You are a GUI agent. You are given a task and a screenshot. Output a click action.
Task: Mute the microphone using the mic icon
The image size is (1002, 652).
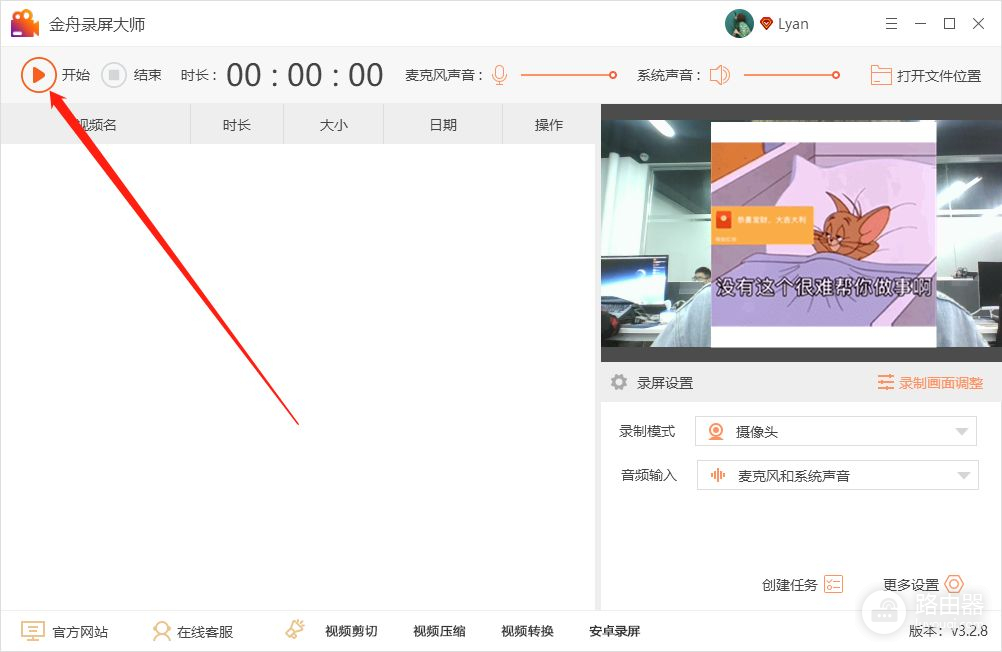point(499,75)
